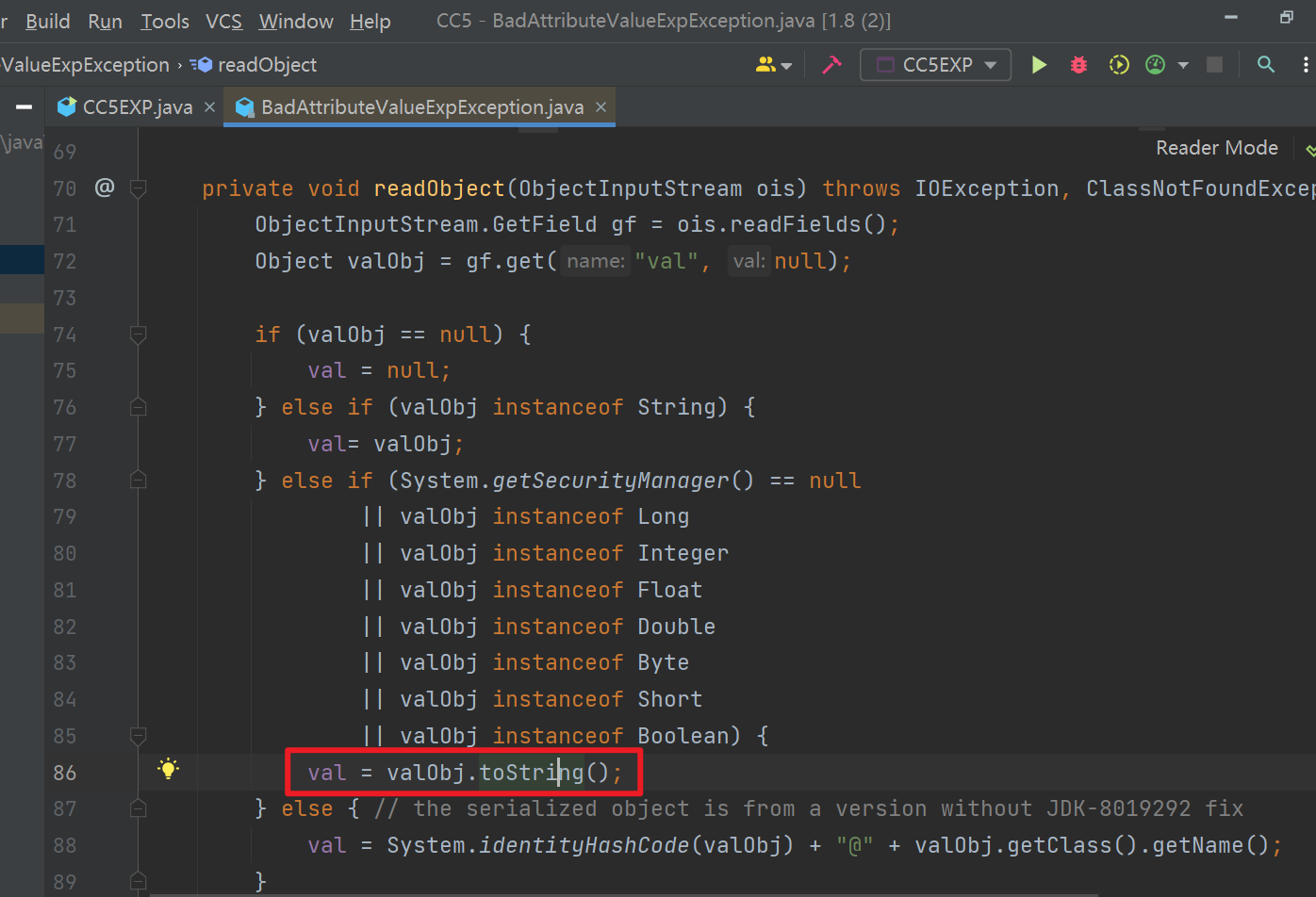Screen dimensions: 1316x897
Task: Close BadAttributeValueExpException.java with its tab X
Action: [600, 106]
